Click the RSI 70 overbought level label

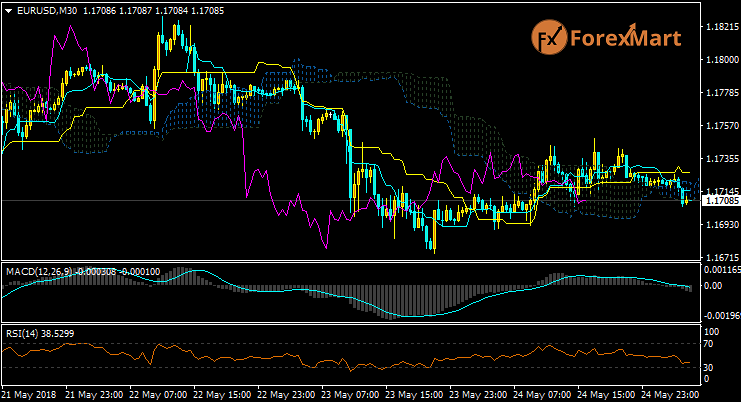710,344
